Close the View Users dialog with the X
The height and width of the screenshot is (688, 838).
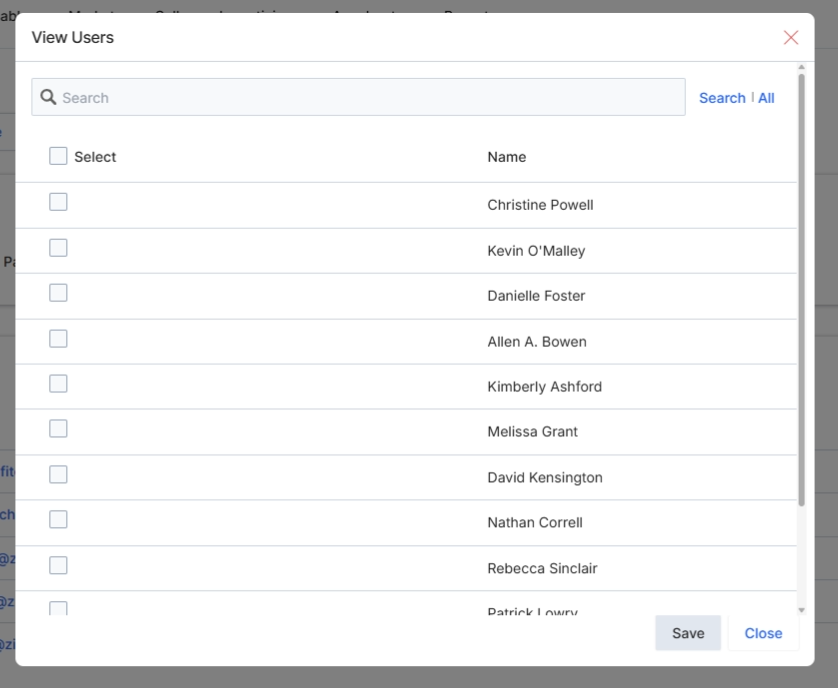pos(791,37)
